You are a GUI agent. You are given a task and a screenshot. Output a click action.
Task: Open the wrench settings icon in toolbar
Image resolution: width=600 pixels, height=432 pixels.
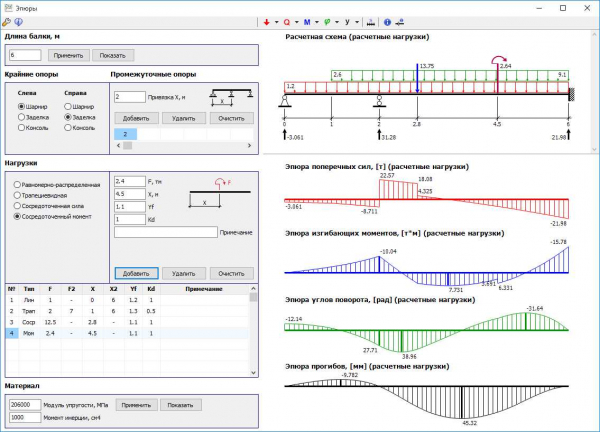[7, 22]
